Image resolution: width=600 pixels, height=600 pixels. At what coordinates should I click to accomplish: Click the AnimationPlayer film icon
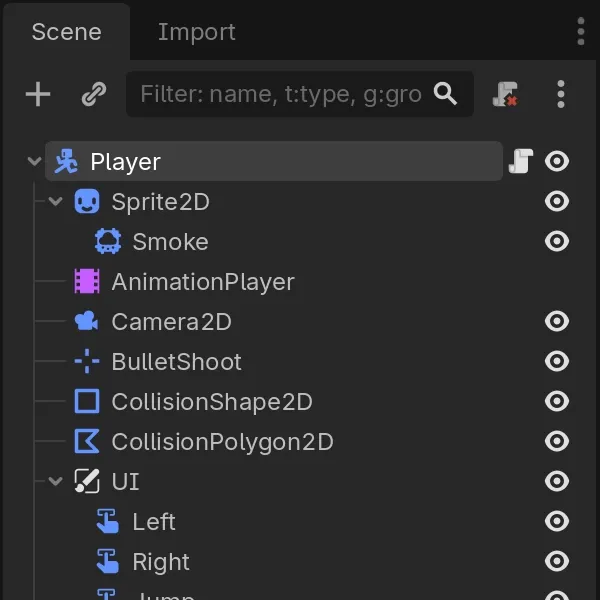tap(87, 282)
